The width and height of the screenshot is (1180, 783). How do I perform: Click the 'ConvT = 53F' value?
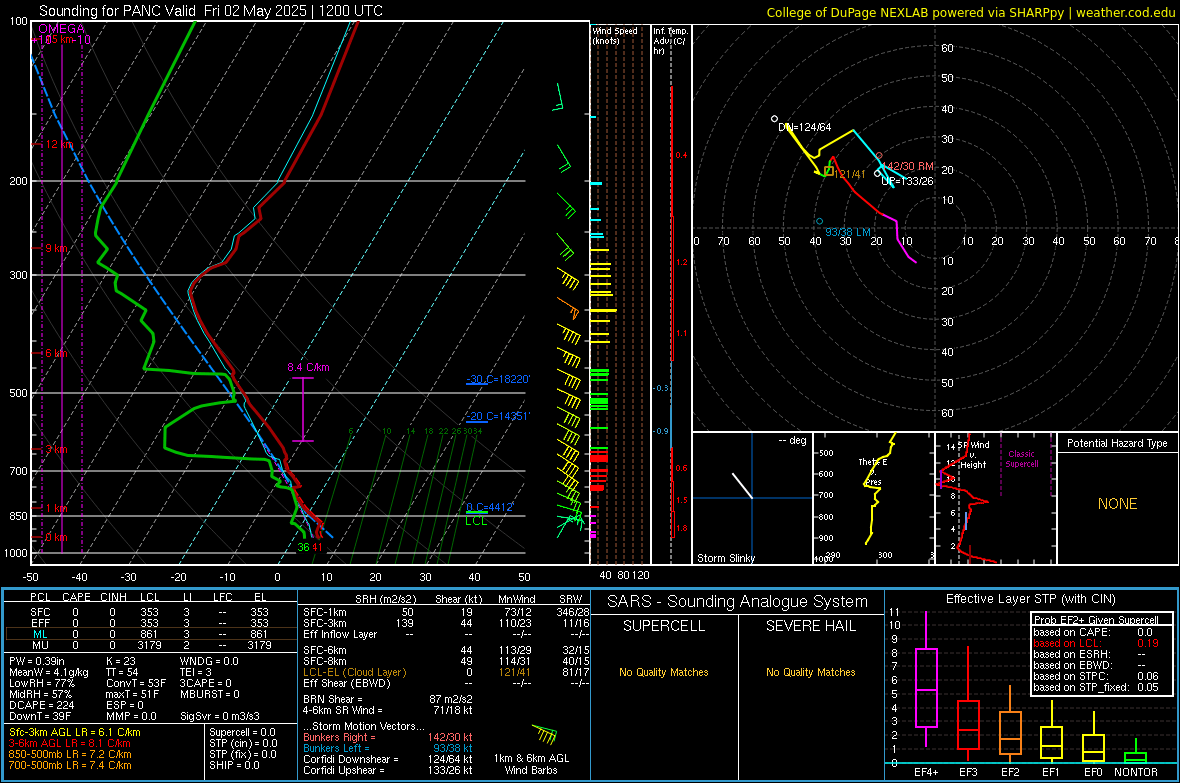tap(136, 684)
